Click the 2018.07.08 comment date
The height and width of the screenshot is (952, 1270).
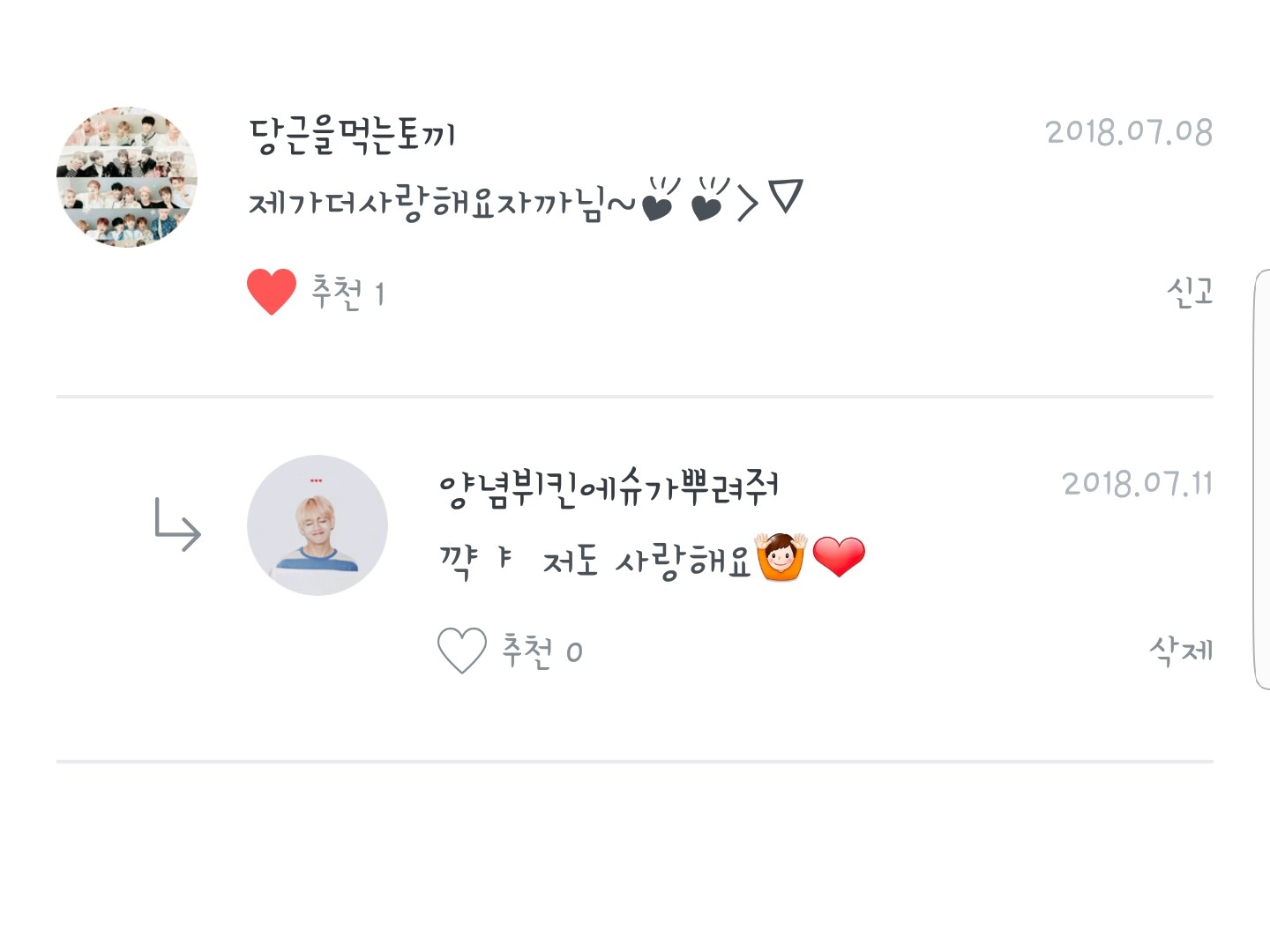tap(1129, 132)
